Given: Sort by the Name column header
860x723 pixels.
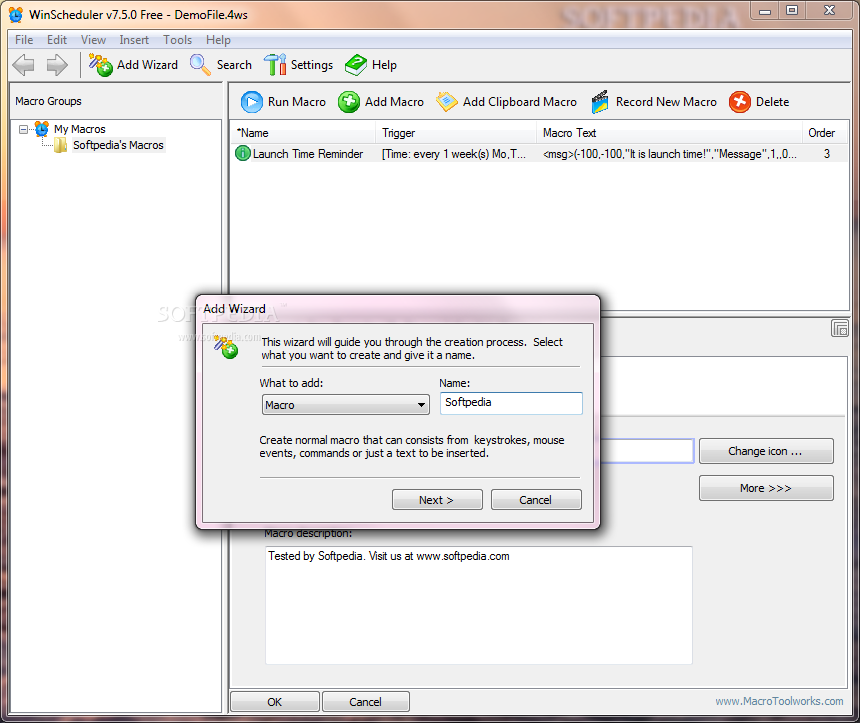Looking at the screenshot, I should tap(303, 133).
